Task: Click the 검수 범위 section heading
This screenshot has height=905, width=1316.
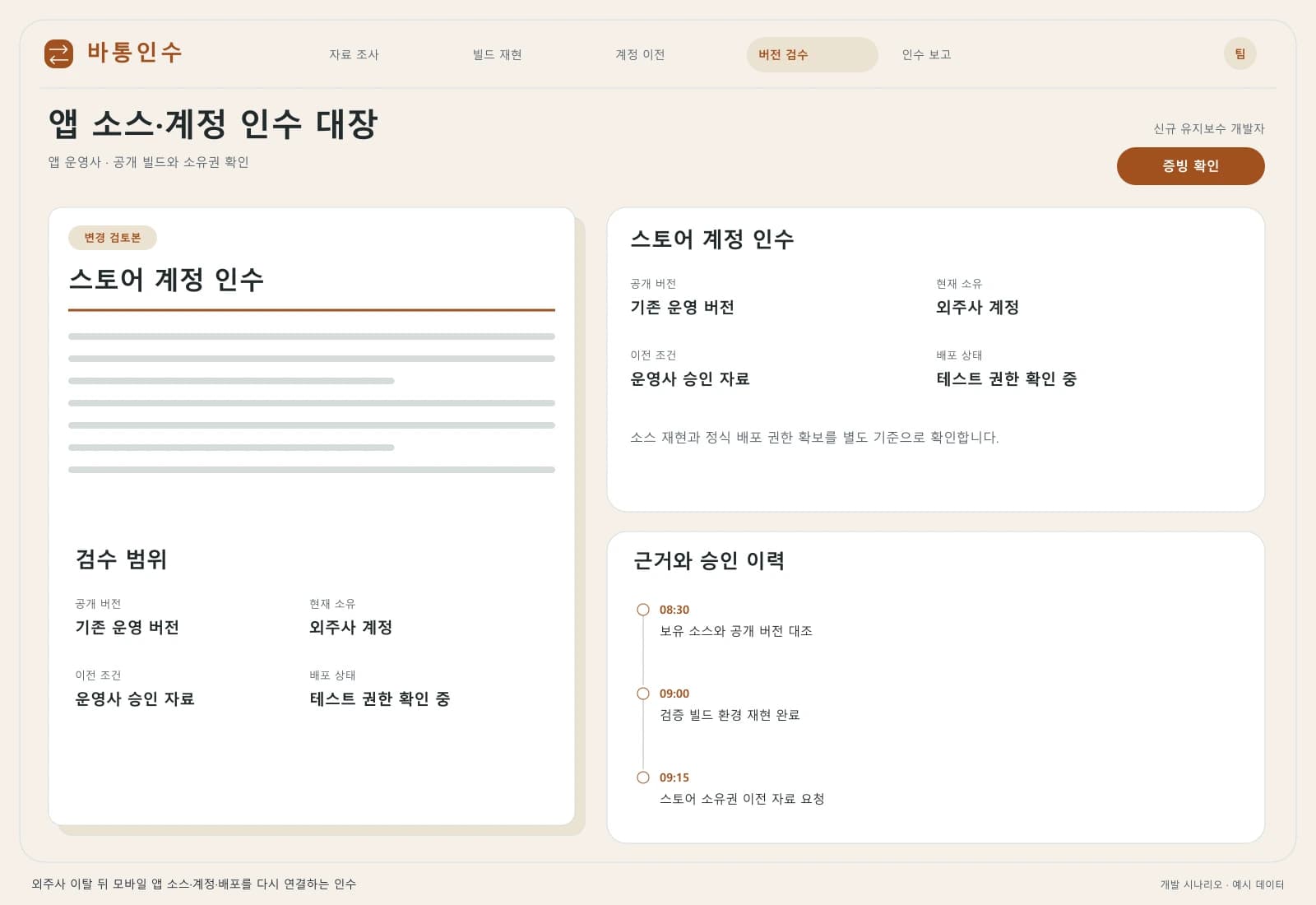Action: (122, 559)
